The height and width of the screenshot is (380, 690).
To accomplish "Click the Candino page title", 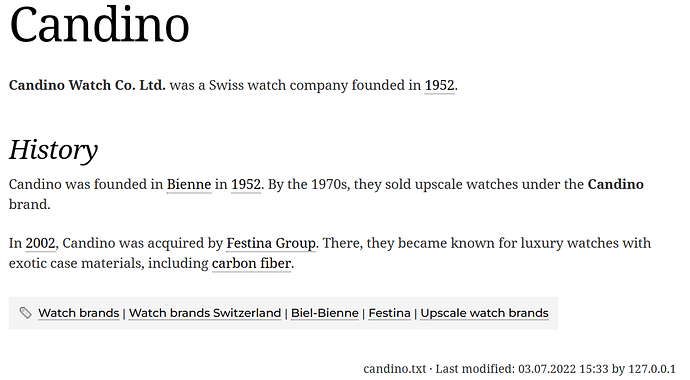I will click(x=99, y=25).
